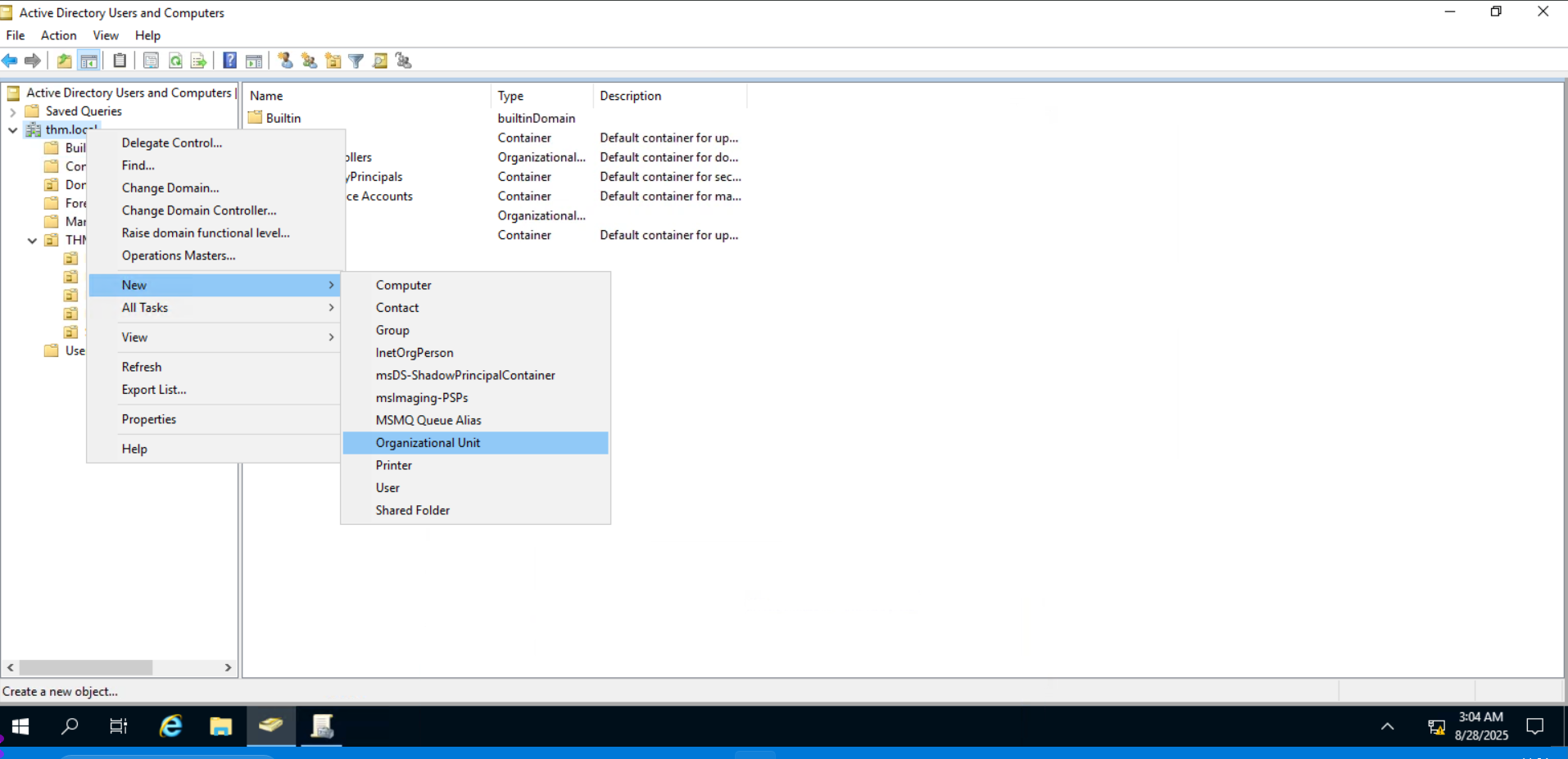The height and width of the screenshot is (759, 1568).
Task: Select Saved Queries folder in tree
Action: 84,111
